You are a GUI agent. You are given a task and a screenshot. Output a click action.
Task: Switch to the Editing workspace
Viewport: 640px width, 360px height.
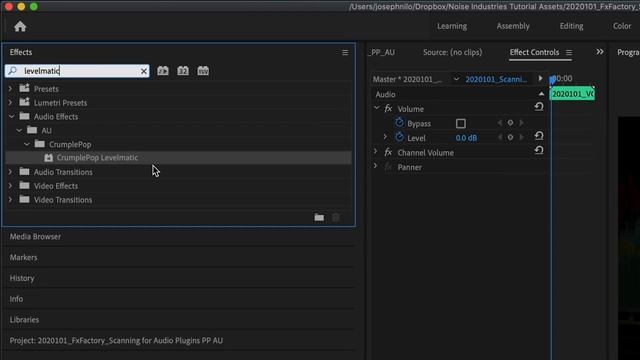point(571,26)
